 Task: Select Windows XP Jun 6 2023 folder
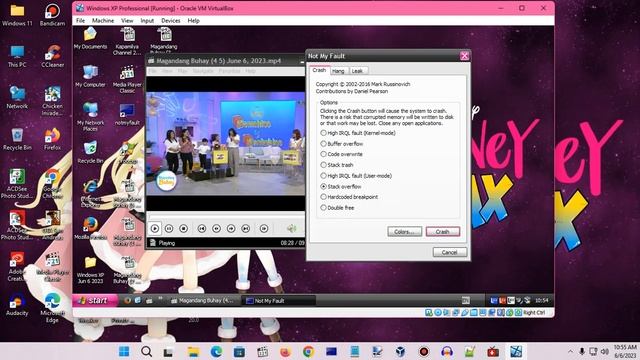pos(90,270)
